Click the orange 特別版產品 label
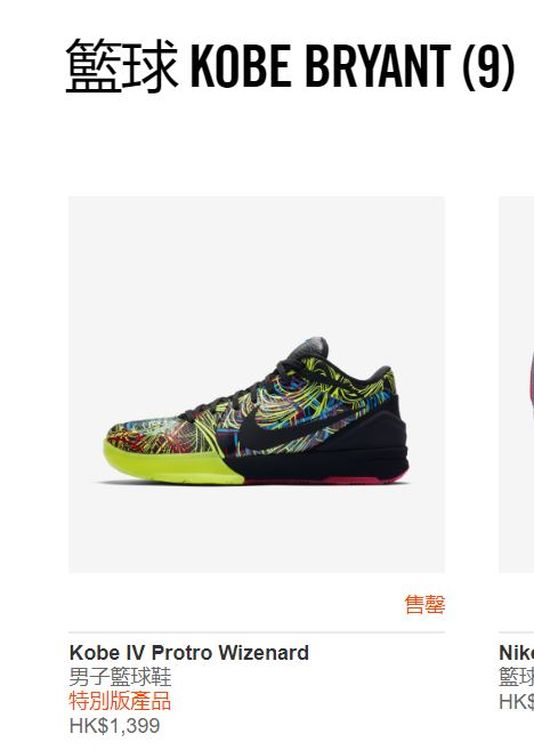 [120, 701]
